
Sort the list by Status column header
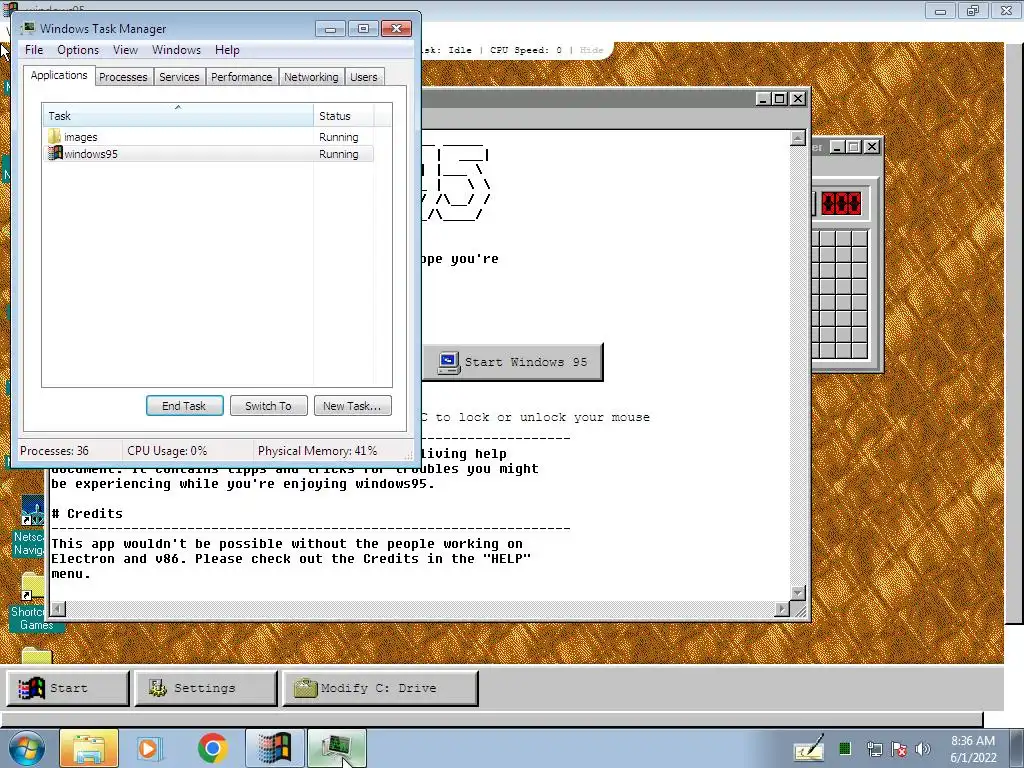click(344, 116)
